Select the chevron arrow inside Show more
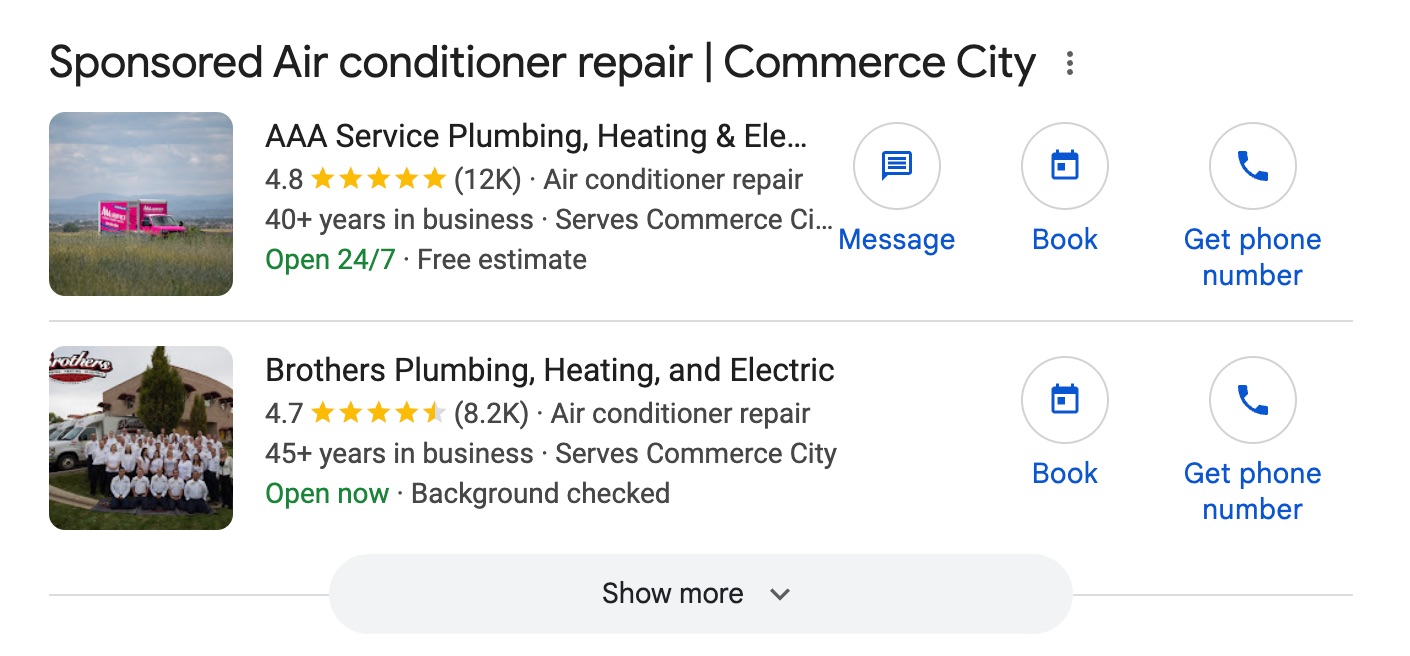The height and width of the screenshot is (656, 1410). click(779, 593)
